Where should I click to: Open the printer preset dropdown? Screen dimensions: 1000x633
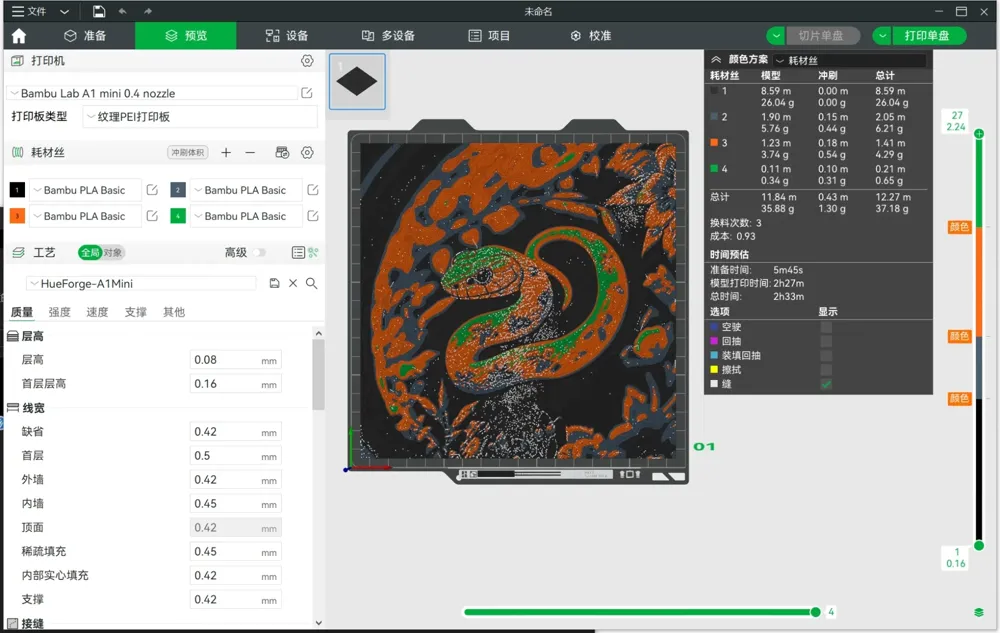tap(153, 93)
